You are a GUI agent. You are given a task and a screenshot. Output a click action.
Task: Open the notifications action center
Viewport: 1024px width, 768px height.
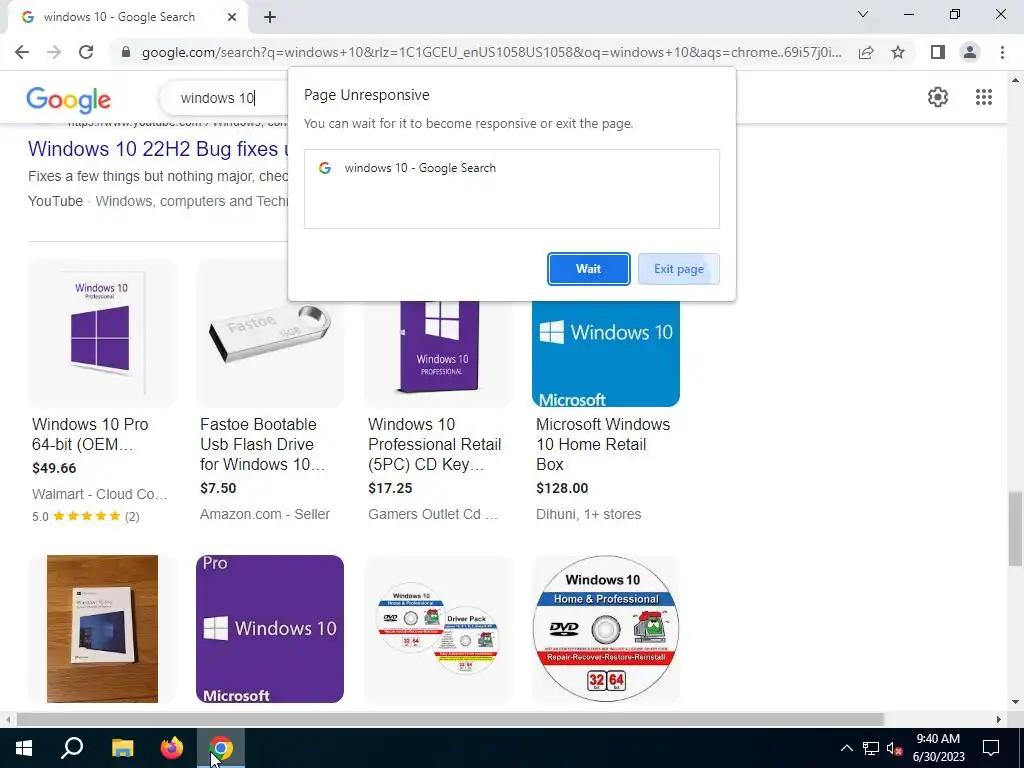[991, 748]
